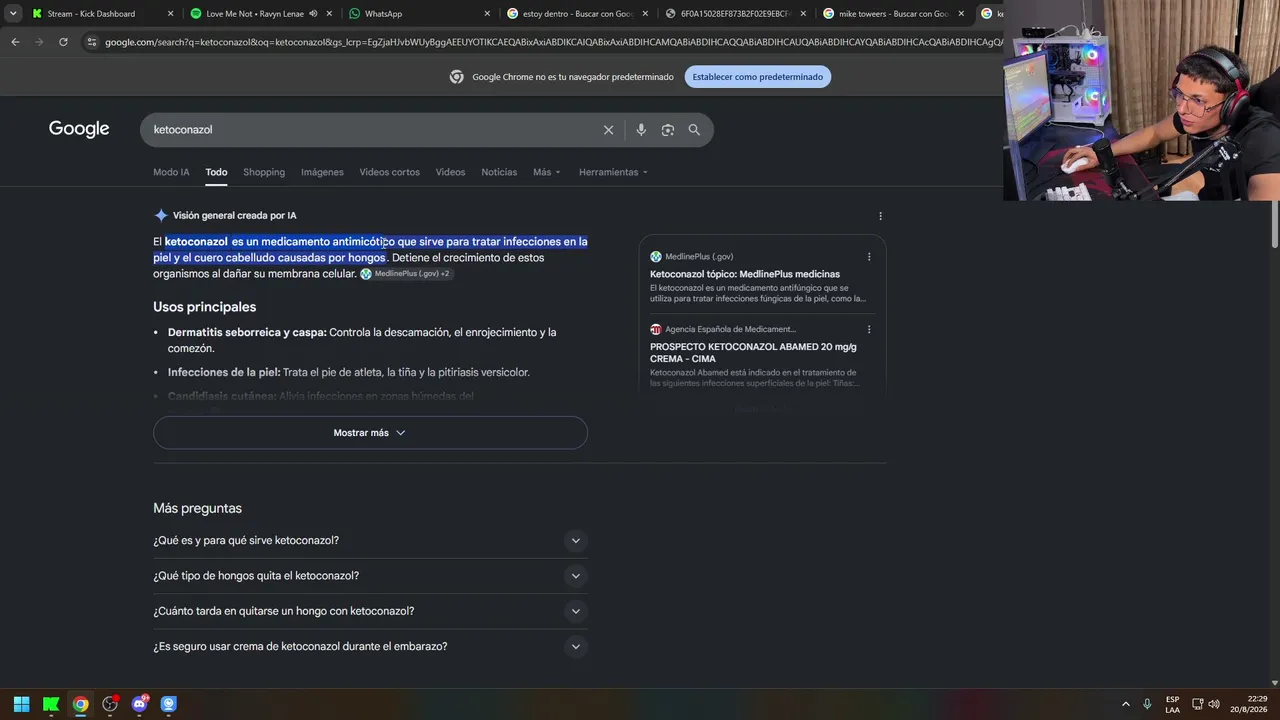Go to the Google logo homepage

(x=79, y=129)
